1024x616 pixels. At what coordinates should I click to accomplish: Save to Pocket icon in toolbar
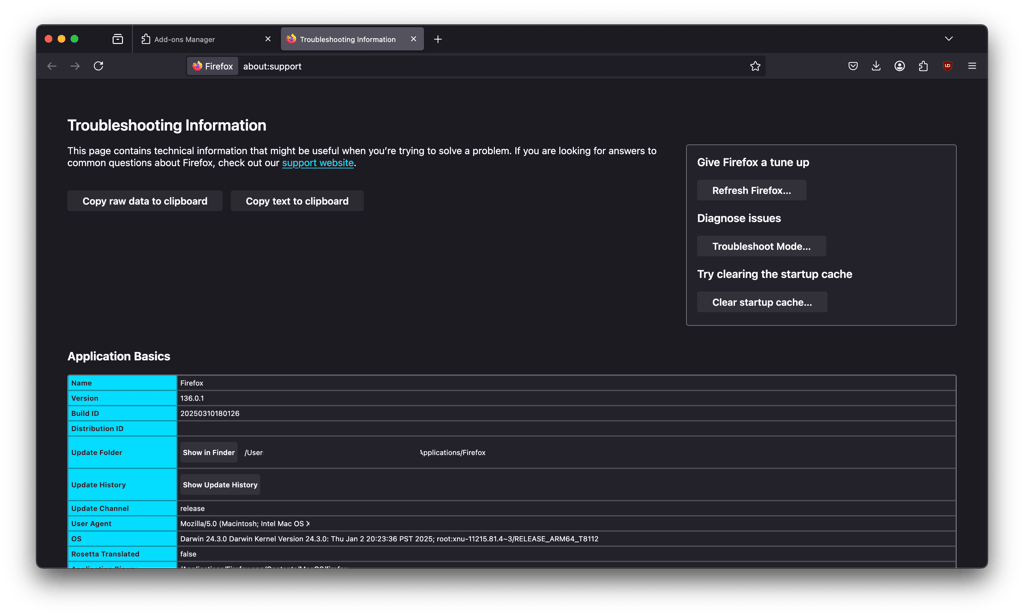(853, 66)
